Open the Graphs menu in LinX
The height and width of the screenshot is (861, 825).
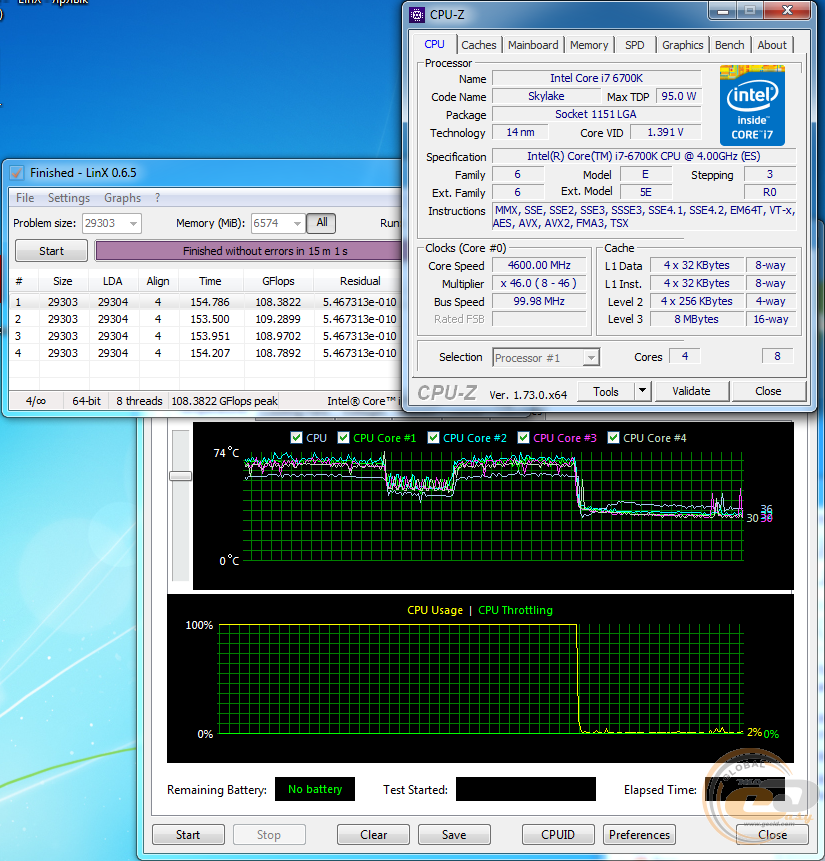[x=122, y=198]
